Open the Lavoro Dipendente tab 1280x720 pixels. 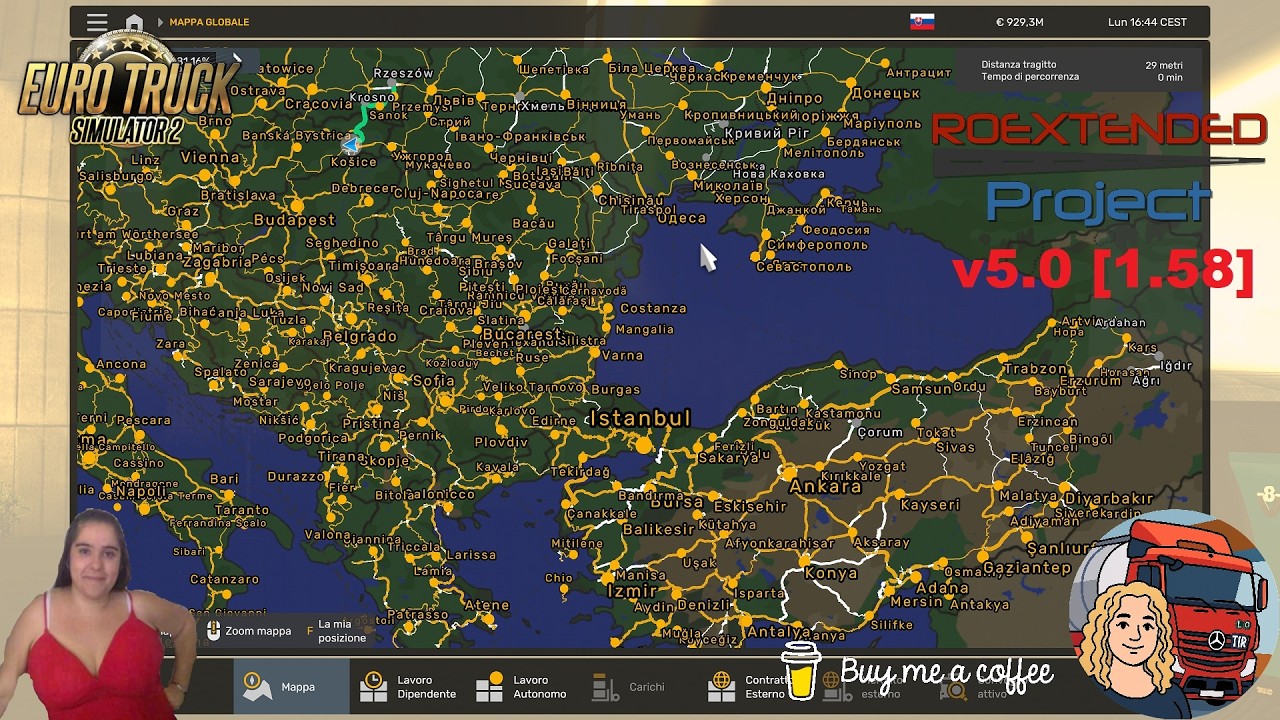(408, 687)
